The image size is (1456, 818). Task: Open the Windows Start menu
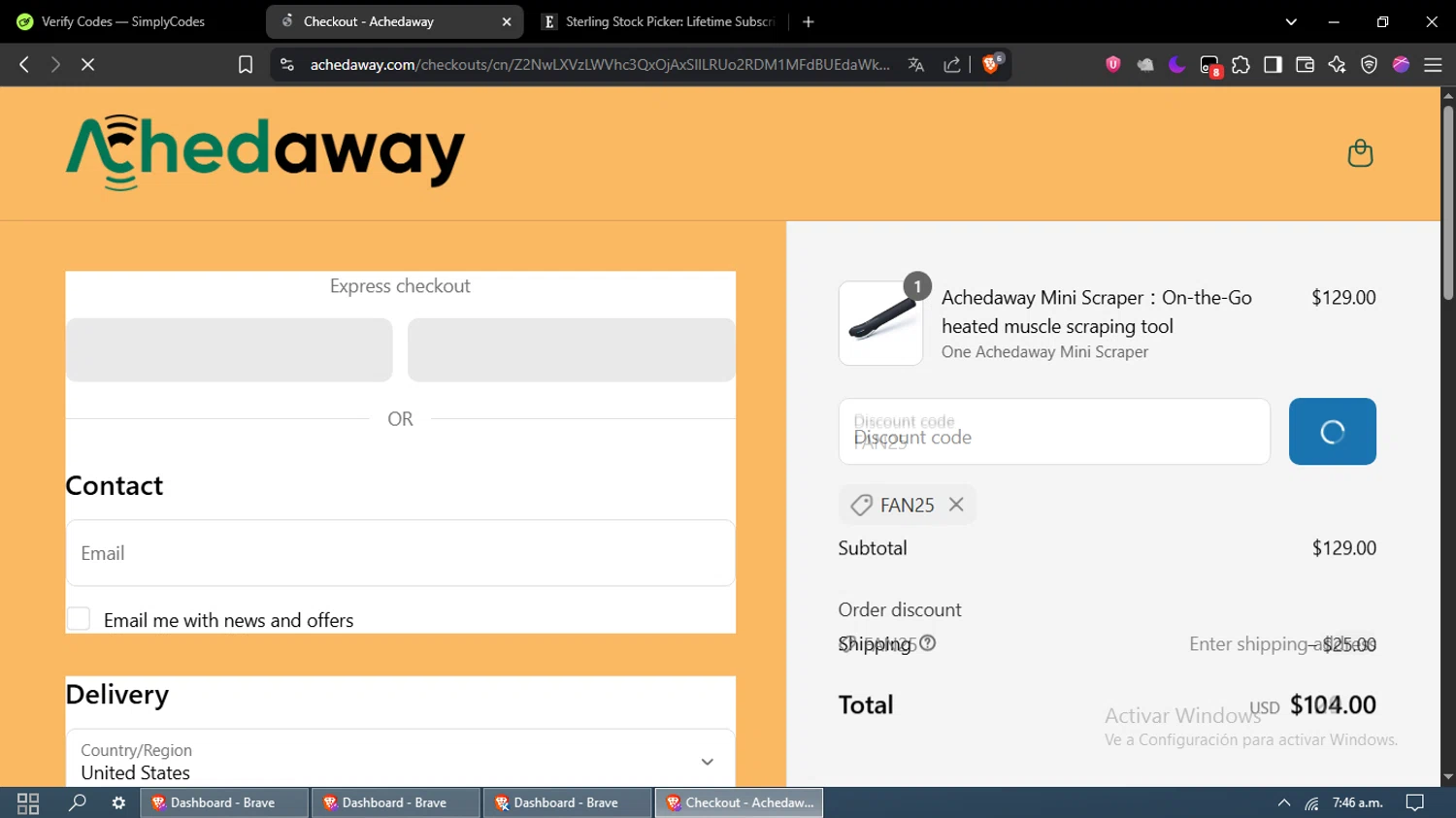[28, 802]
